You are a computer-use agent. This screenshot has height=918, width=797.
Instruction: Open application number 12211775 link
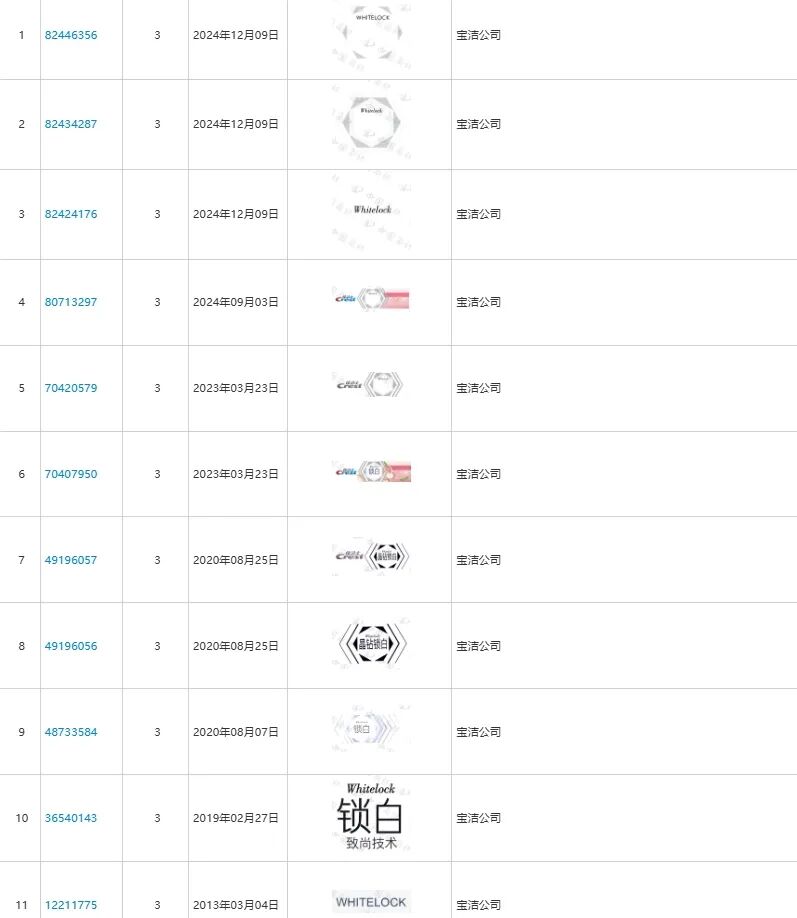(71, 905)
